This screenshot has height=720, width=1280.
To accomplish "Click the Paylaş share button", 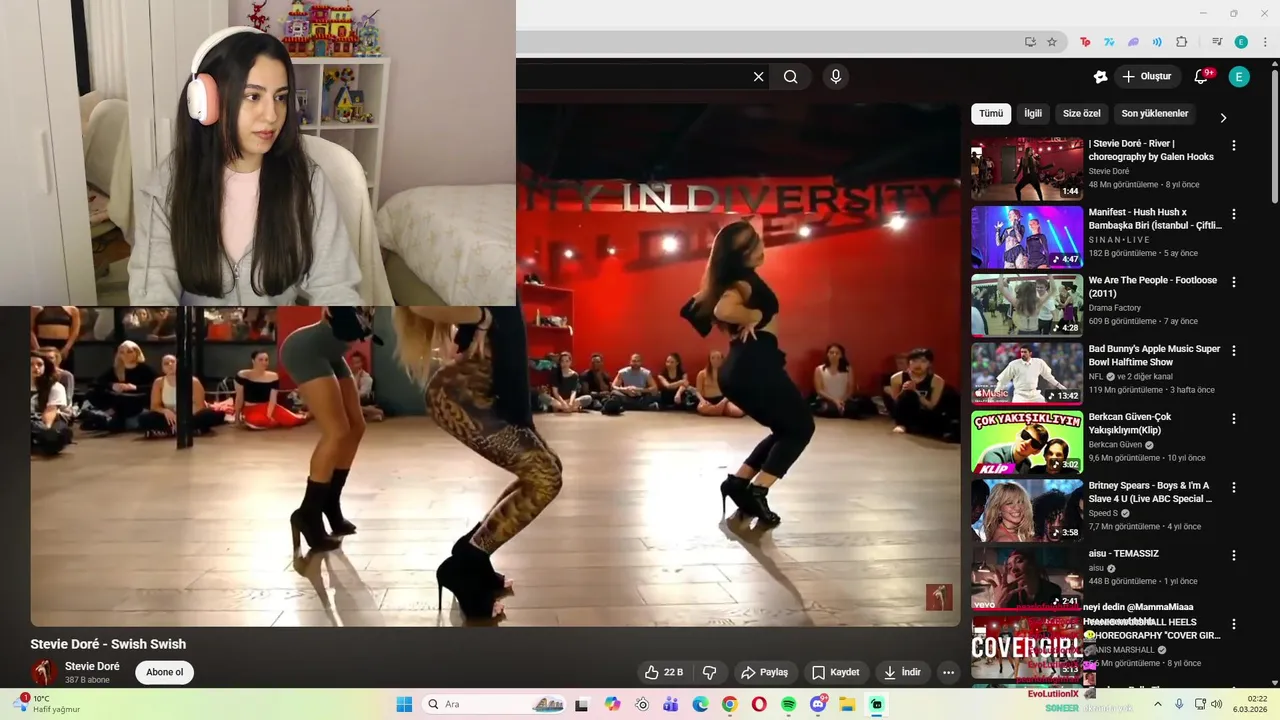I will click(x=764, y=672).
